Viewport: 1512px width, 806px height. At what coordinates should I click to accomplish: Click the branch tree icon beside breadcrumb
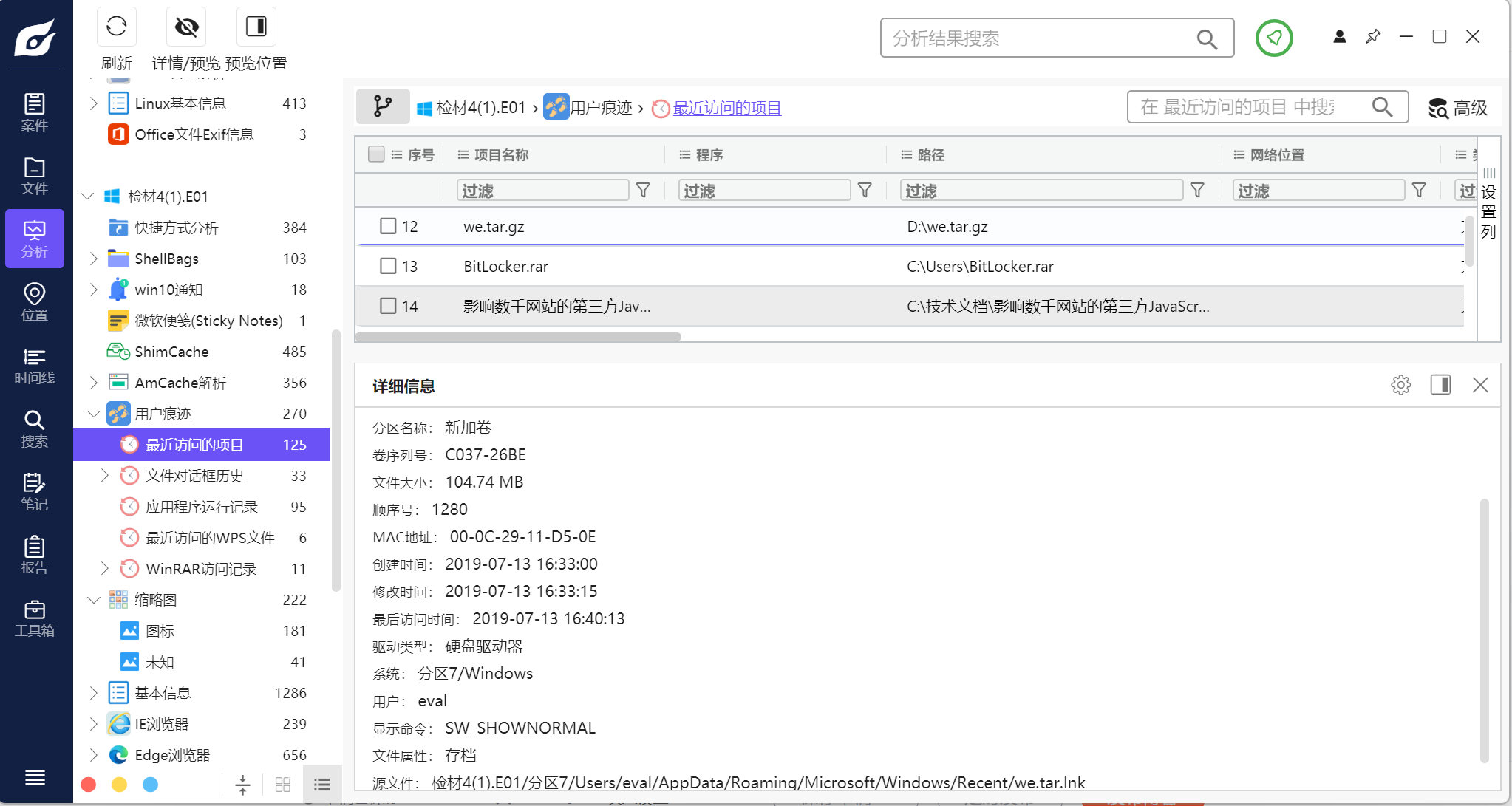(383, 107)
